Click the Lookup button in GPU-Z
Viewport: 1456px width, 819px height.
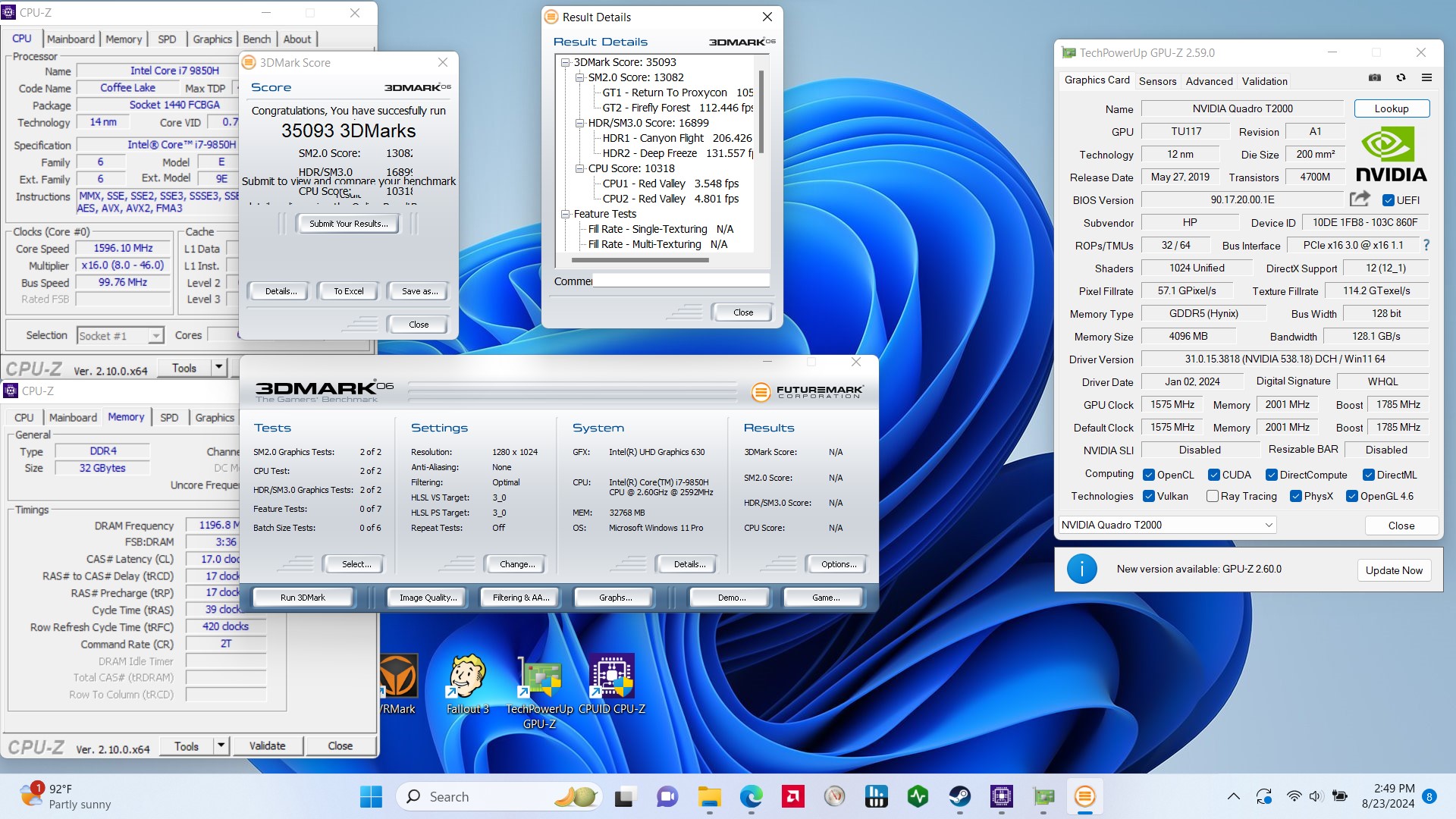point(1392,108)
